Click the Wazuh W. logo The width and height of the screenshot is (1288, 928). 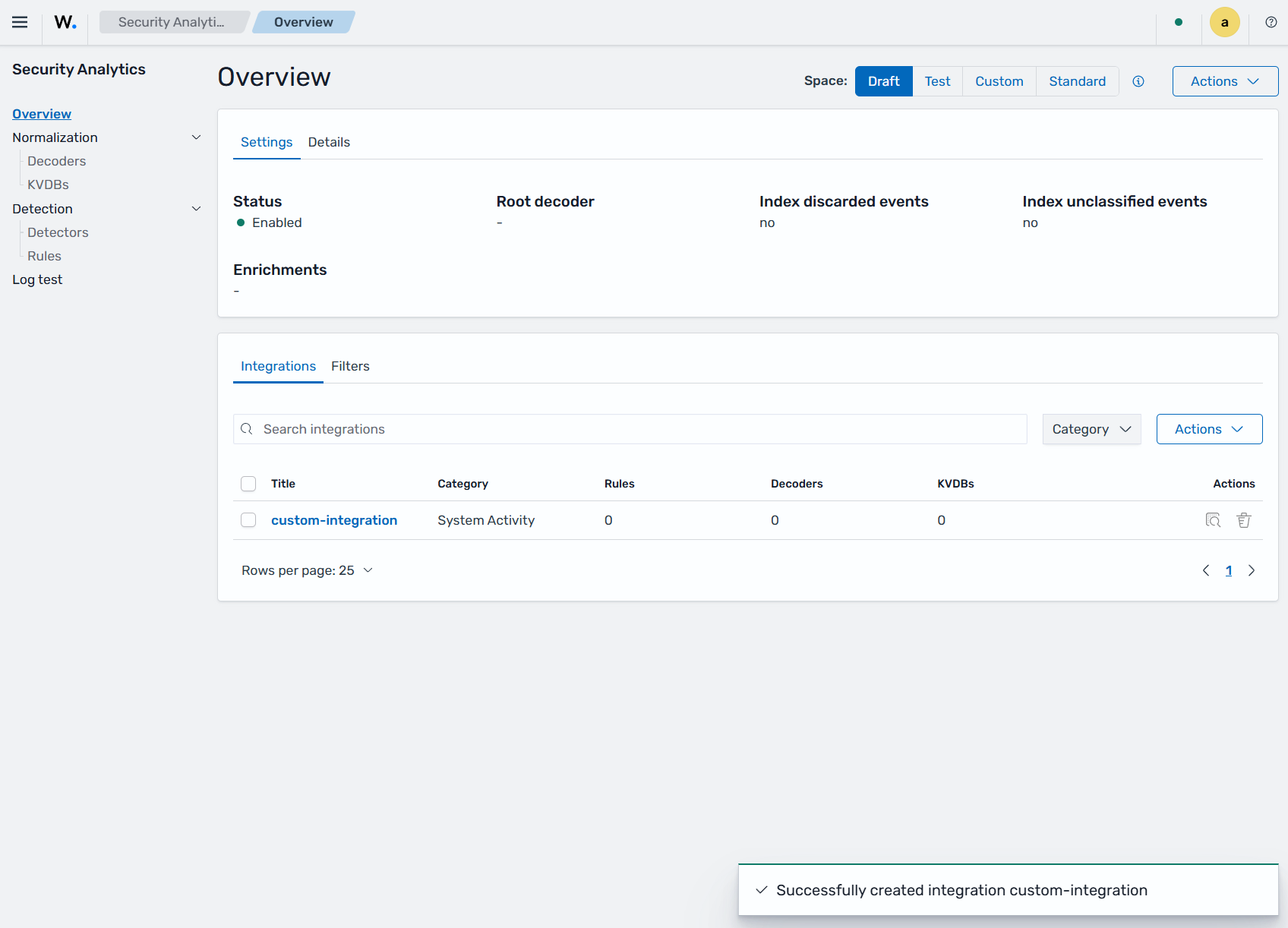coord(65,22)
